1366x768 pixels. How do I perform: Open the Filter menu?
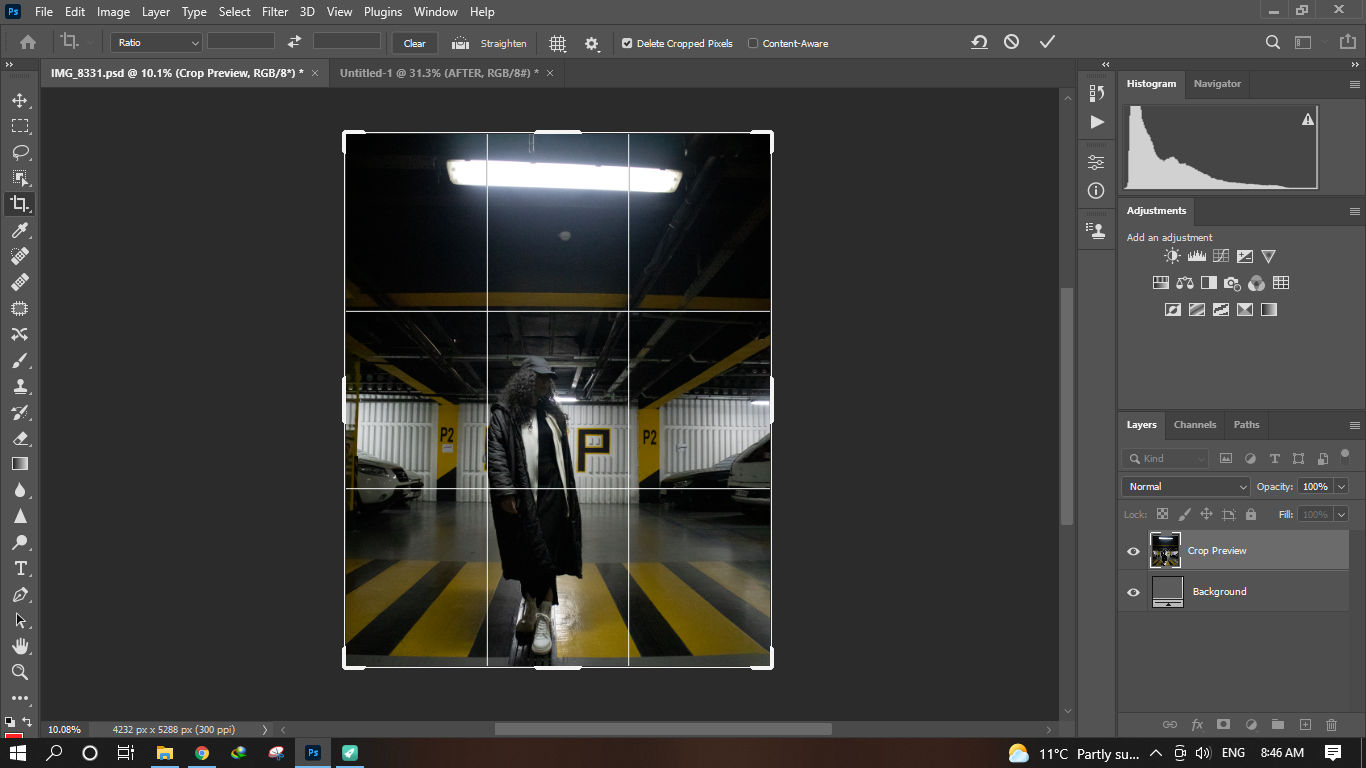point(275,12)
